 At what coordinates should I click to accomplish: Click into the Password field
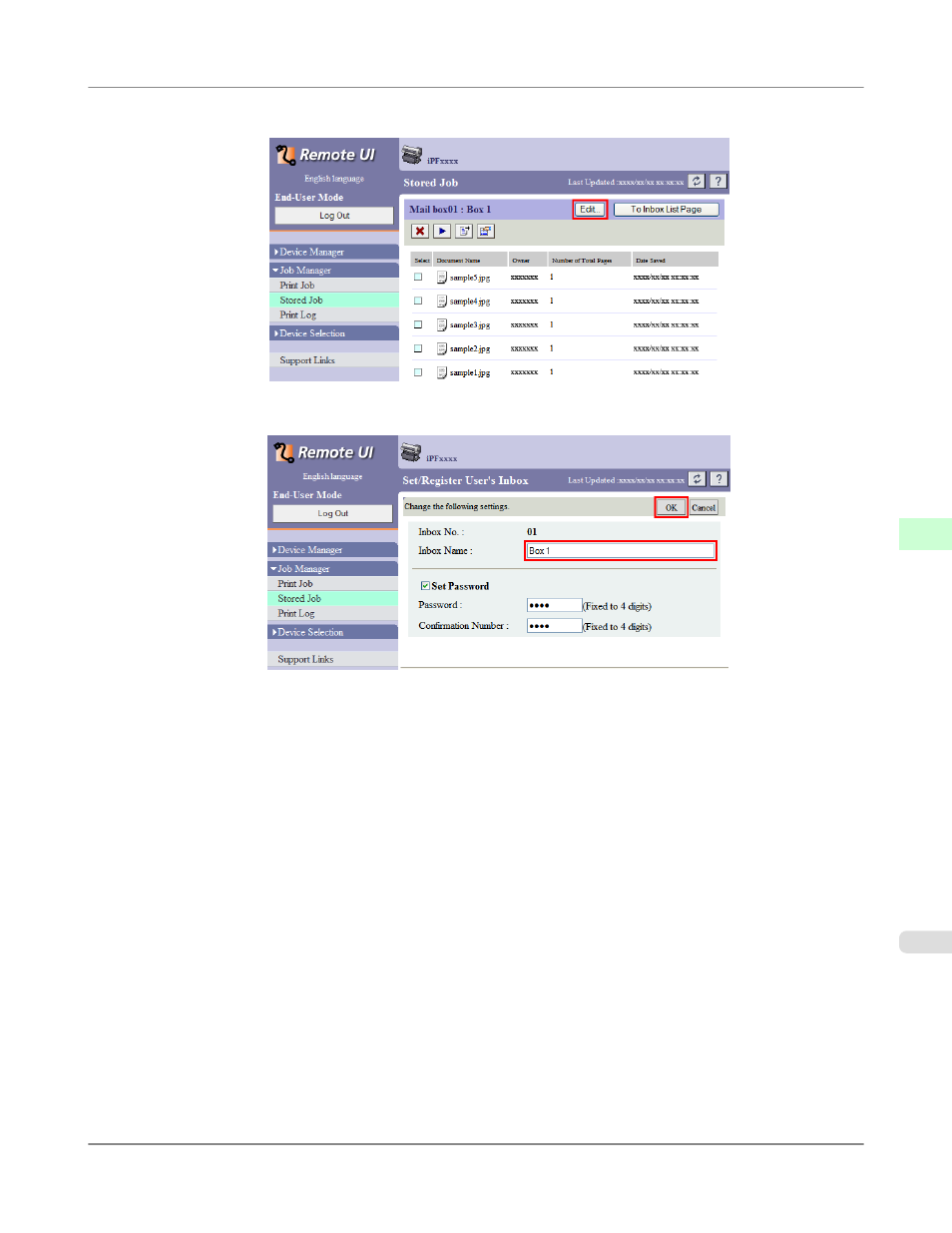pos(554,605)
